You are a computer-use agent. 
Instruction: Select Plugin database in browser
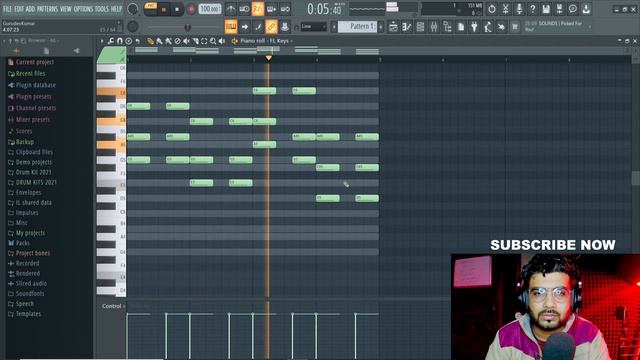click(36, 85)
